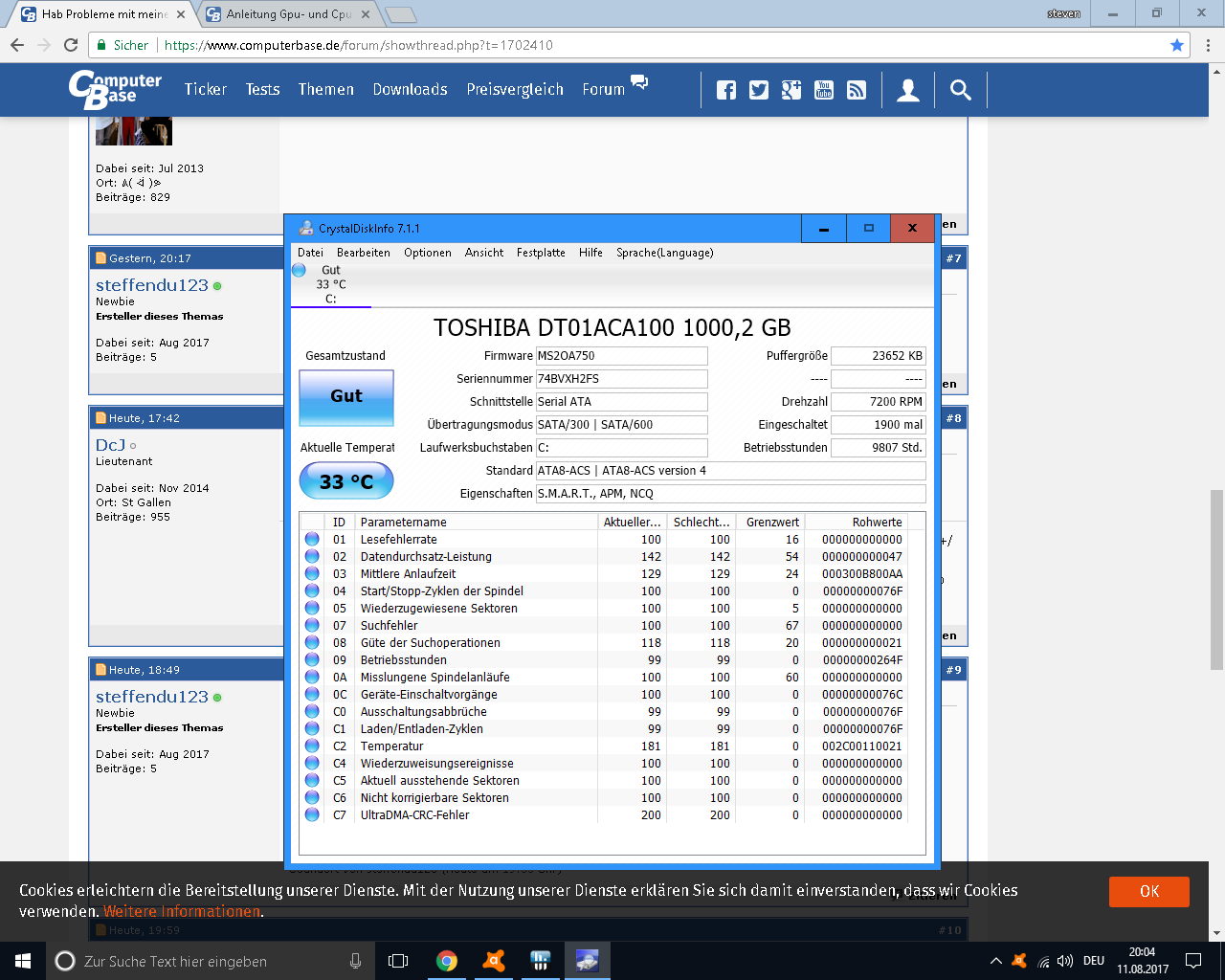Bookmark page with star icon

coord(1177,45)
